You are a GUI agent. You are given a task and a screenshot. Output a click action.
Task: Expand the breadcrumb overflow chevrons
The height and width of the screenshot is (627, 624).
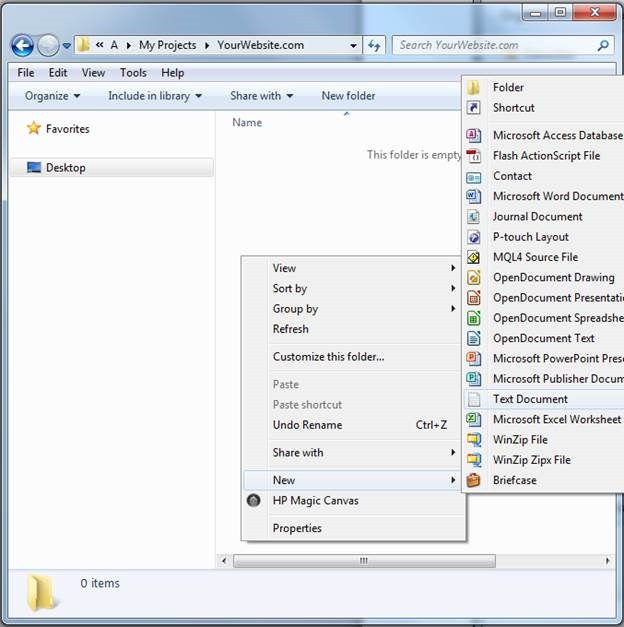pos(100,45)
